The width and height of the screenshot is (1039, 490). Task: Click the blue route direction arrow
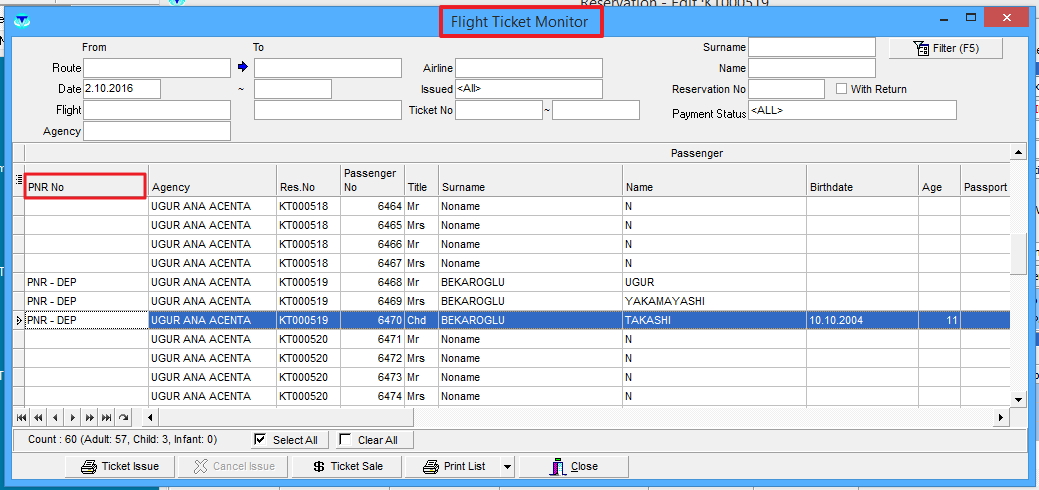click(242, 68)
